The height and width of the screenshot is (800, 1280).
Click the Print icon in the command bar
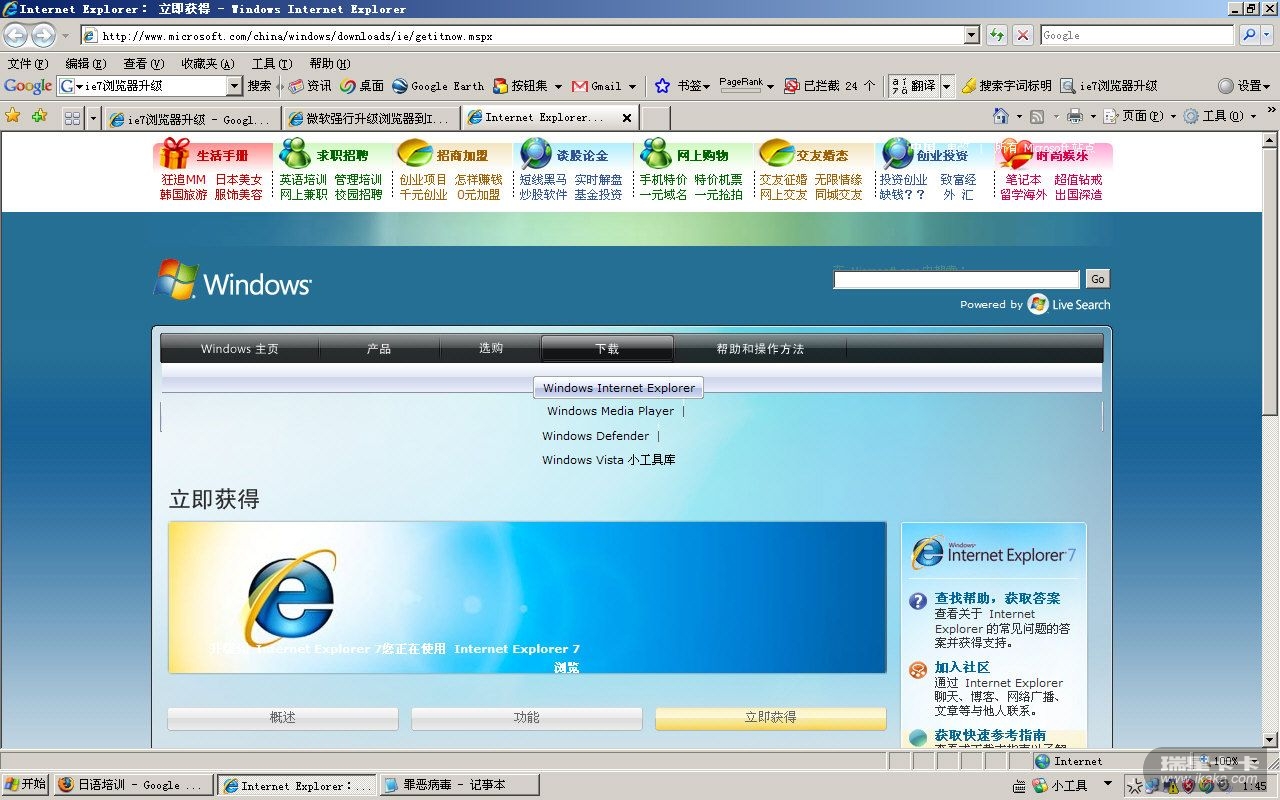click(x=1075, y=116)
